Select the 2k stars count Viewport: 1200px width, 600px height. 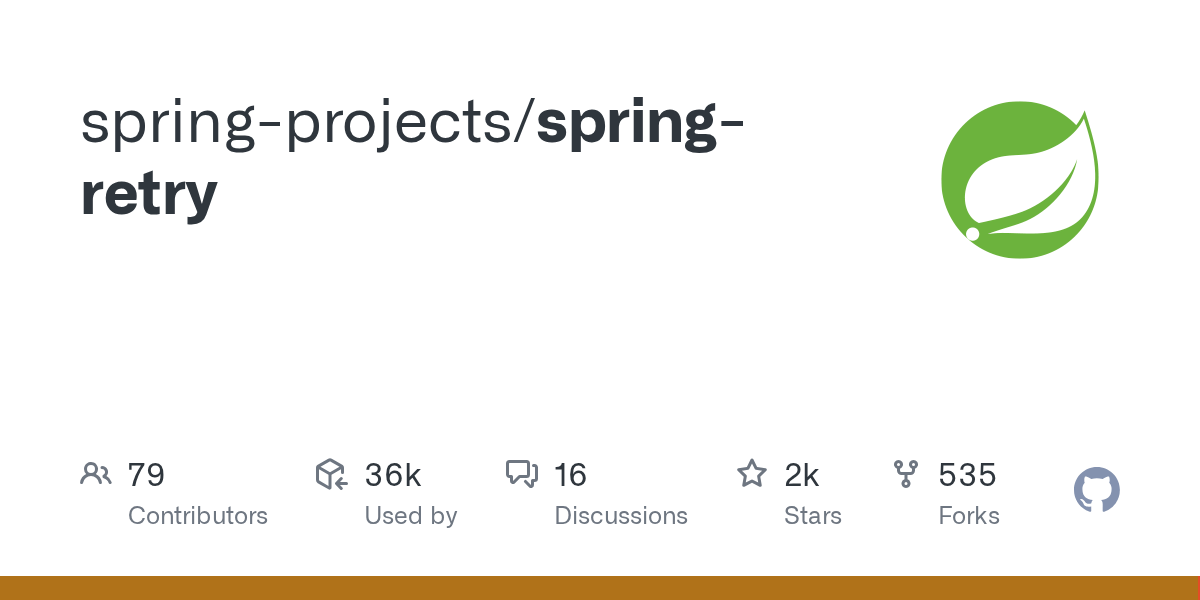pyautogui.click(x=802, y=475)
